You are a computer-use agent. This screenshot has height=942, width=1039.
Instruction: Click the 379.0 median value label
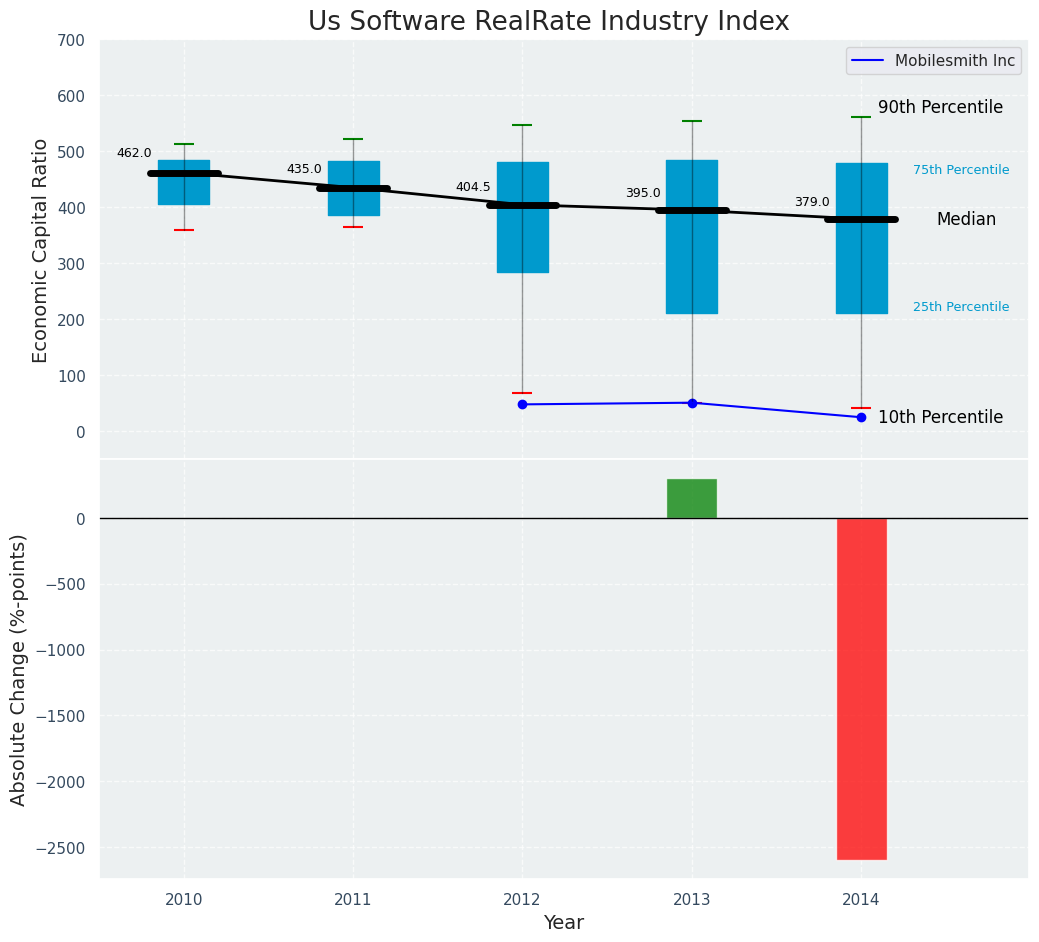pos(812,202)
